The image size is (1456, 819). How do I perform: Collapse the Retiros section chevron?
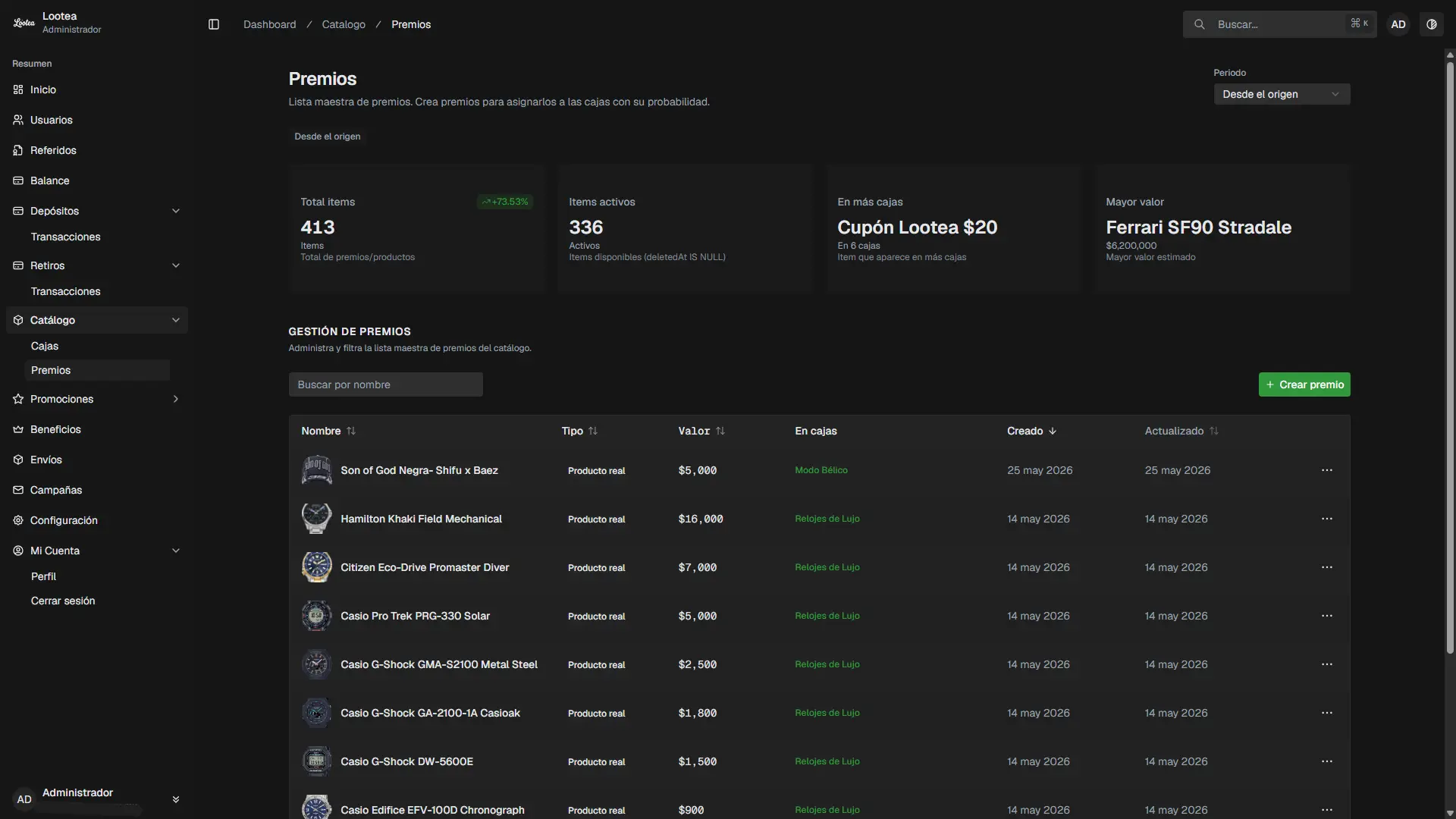pyautogui.click(x=176, y=265)
